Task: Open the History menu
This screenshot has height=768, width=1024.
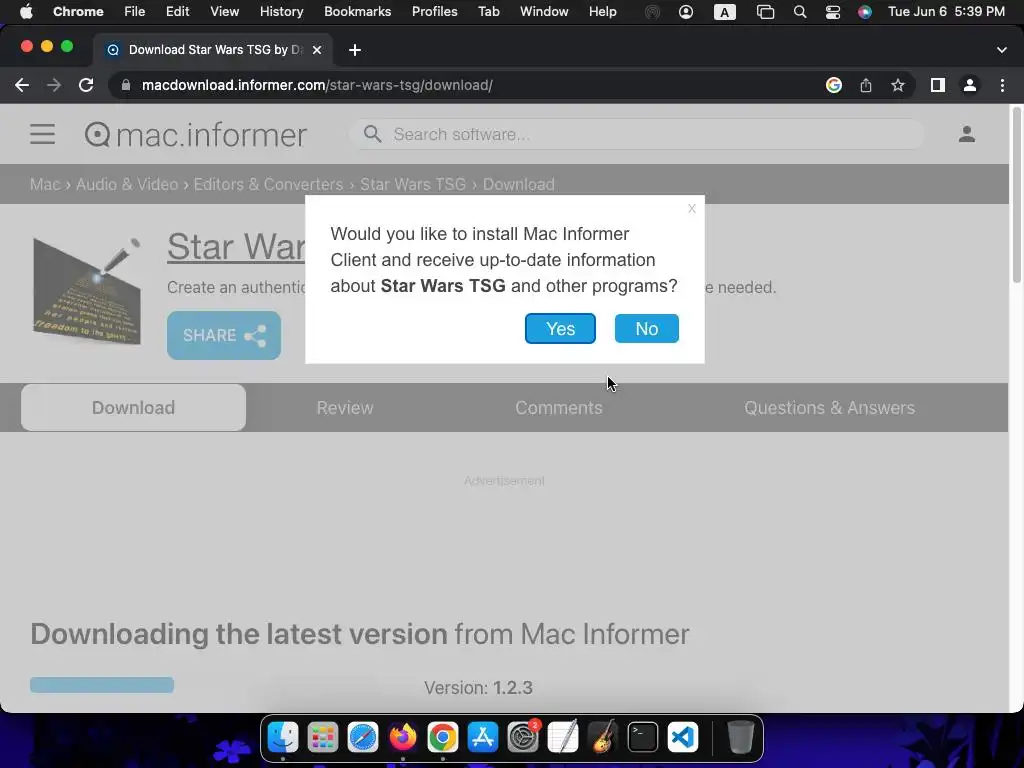Action: (281, 12)
